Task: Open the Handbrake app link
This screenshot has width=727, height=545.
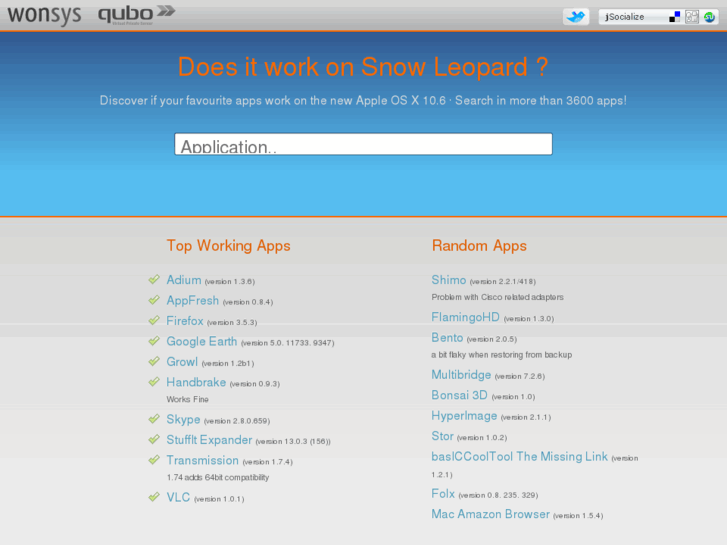Action: pos(196,382)
